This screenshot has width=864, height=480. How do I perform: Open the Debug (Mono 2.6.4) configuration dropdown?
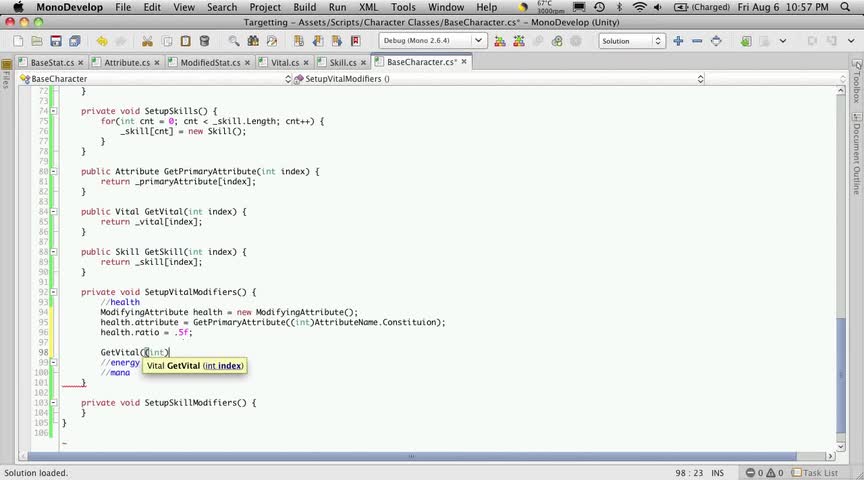coord(433,41)
